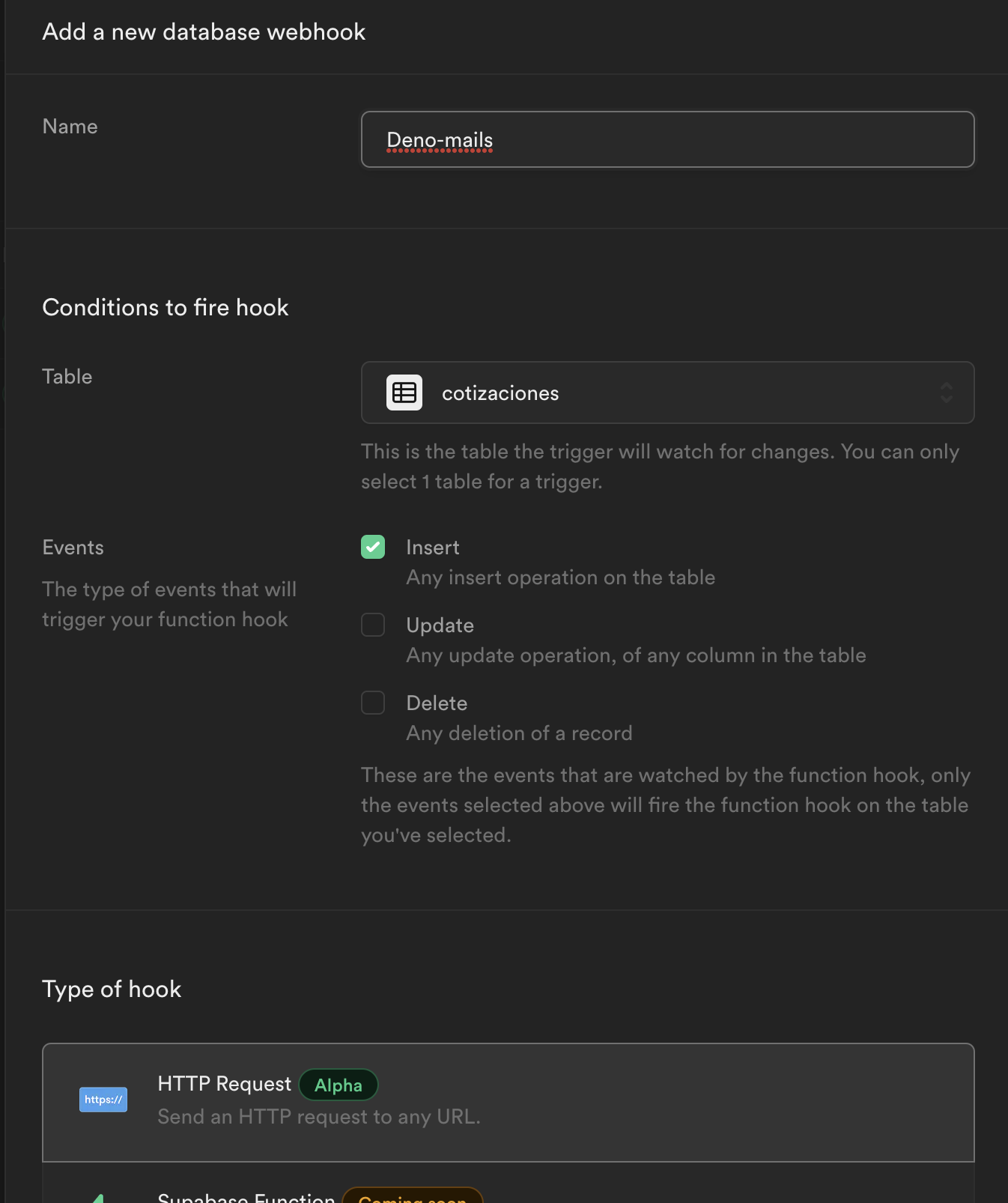Enable the Update event checkbox

[x=373, y=625]
